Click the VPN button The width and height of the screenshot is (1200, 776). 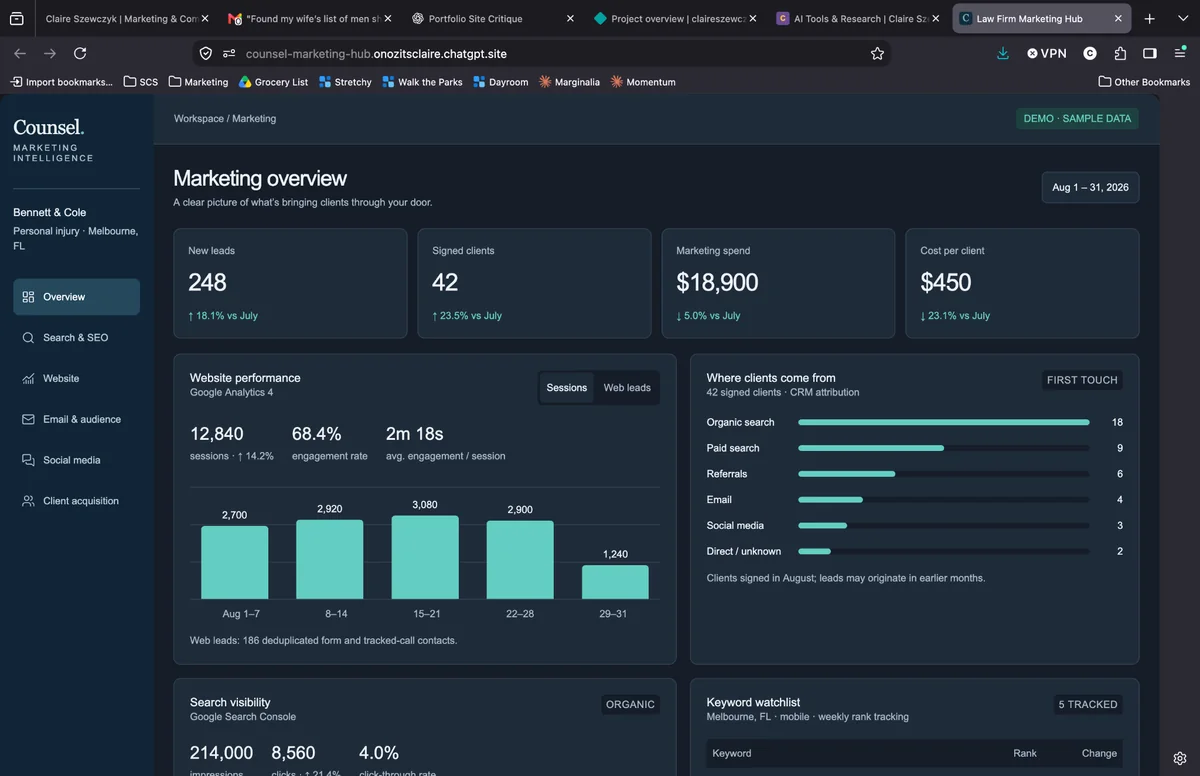point(1047,54)
